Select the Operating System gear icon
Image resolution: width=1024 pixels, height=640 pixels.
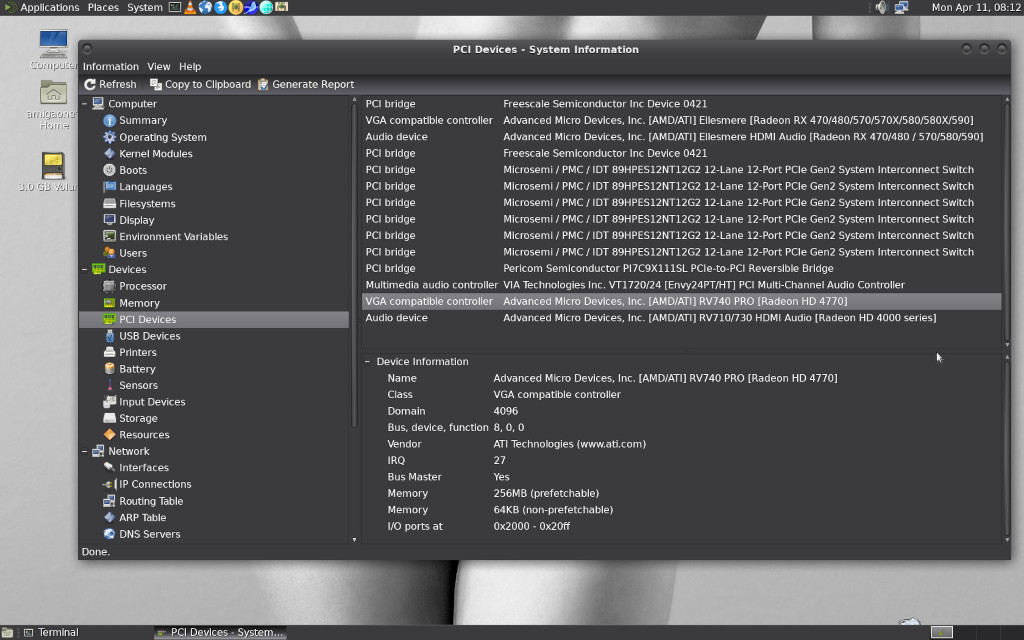point(109,137)
